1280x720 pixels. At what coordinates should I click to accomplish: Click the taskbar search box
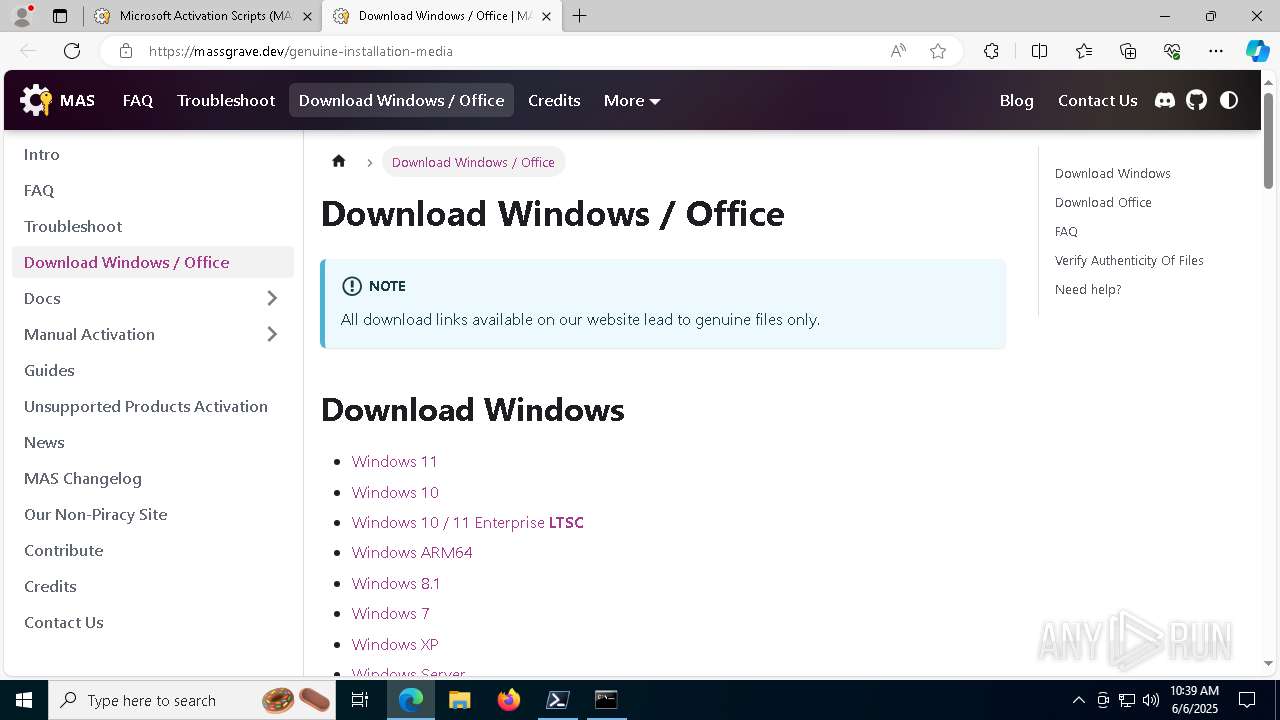coord(194,700)
